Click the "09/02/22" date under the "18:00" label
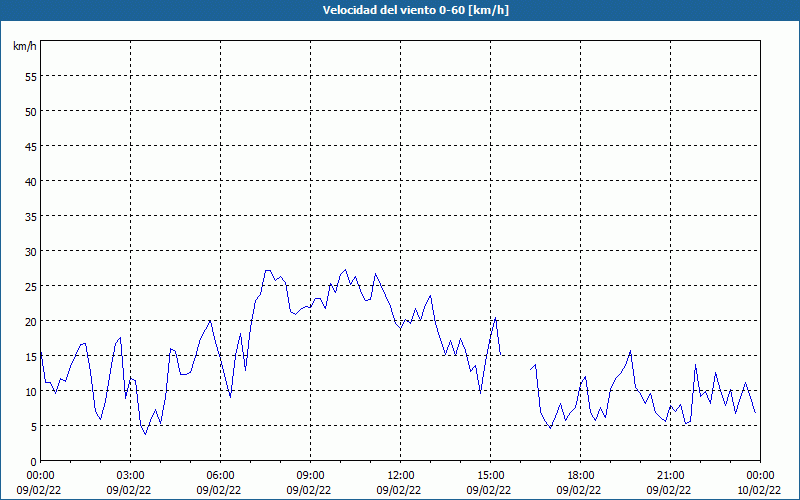The height and width of the screenshot is (500, 800). 579,490
